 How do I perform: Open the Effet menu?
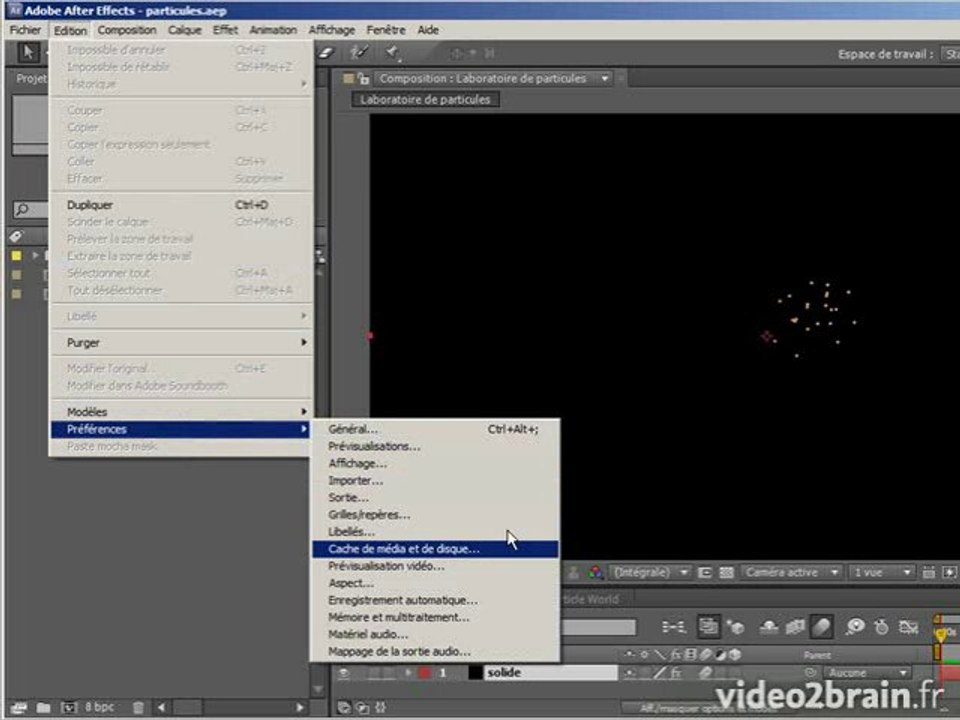[x=225, y=30]
